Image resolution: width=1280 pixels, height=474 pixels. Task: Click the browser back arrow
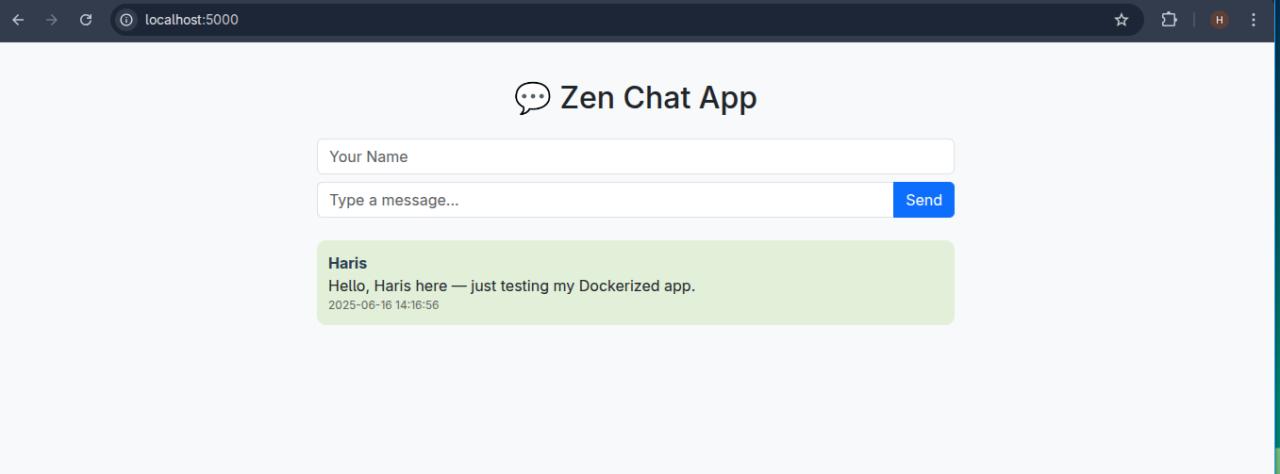click(18, 19)
